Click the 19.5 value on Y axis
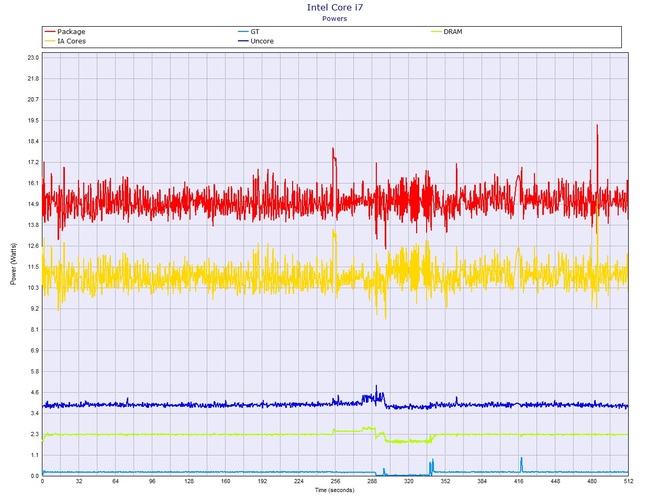The height and width of the screenshot is (502, 670). [33, 120]
